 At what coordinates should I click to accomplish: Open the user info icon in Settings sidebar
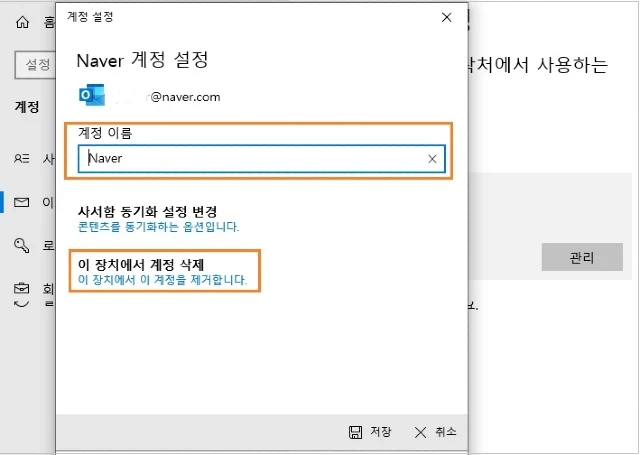pyautogui.click(x=22, y=158)
